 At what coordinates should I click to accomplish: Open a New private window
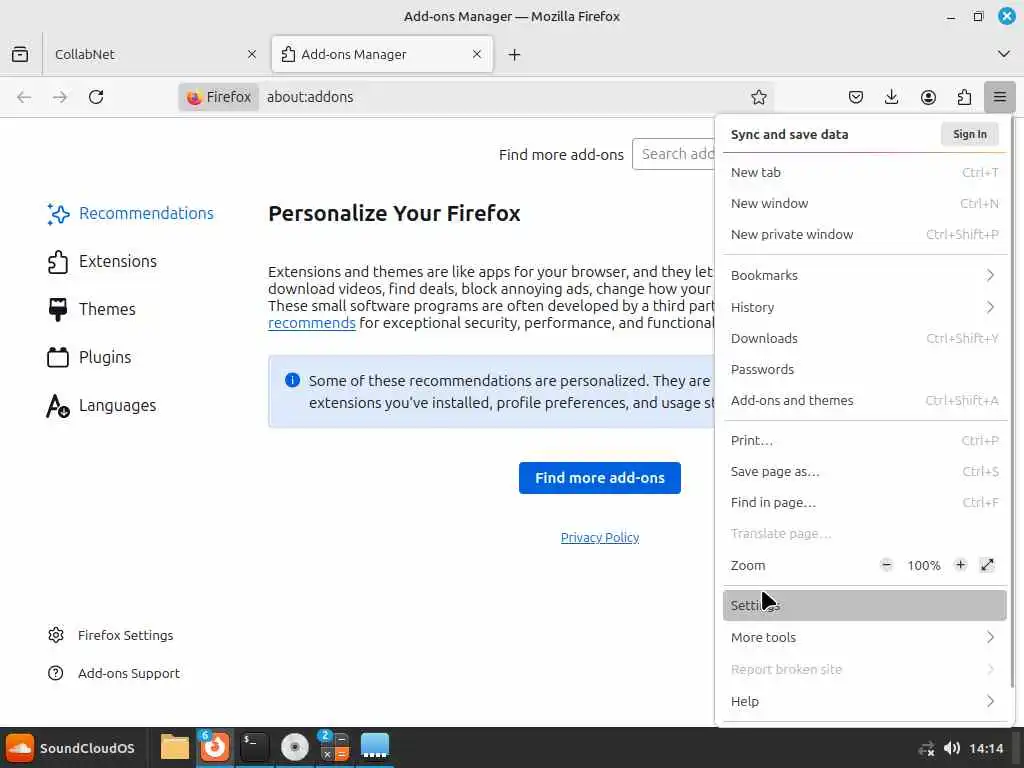[x=865, y=234]
